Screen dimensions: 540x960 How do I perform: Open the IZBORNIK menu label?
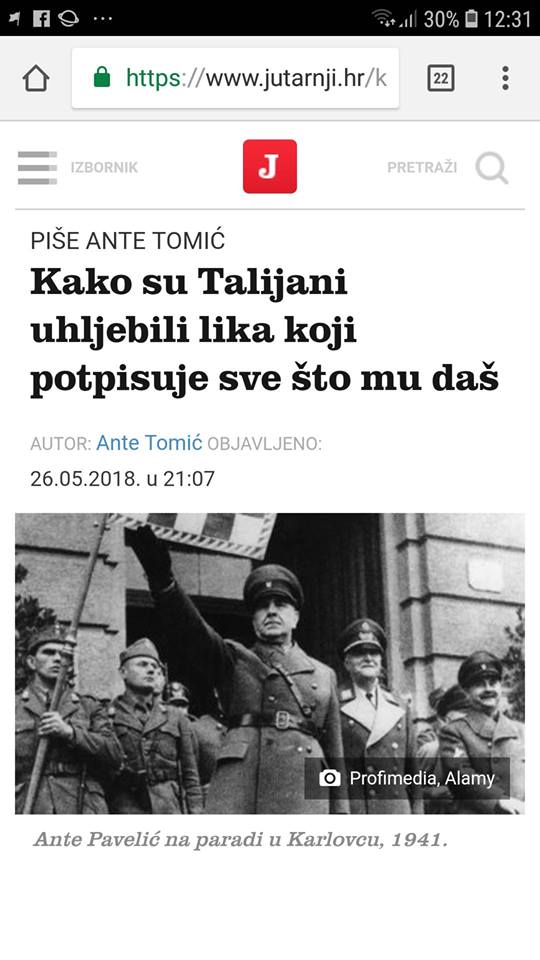[x=104, y=168]
